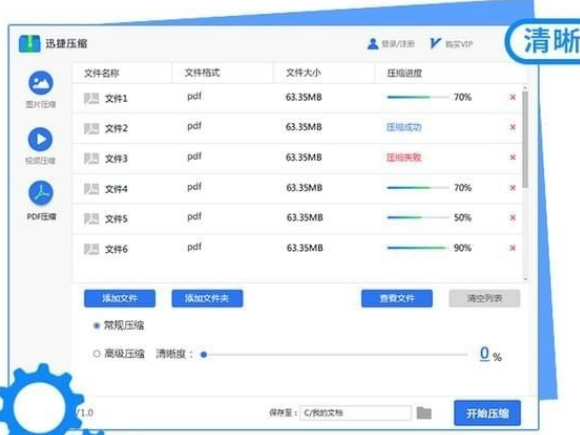The width and height of the screenshot is (580, 435).
Task: Remove 文件6 with its red X
Action: [513, 248]
